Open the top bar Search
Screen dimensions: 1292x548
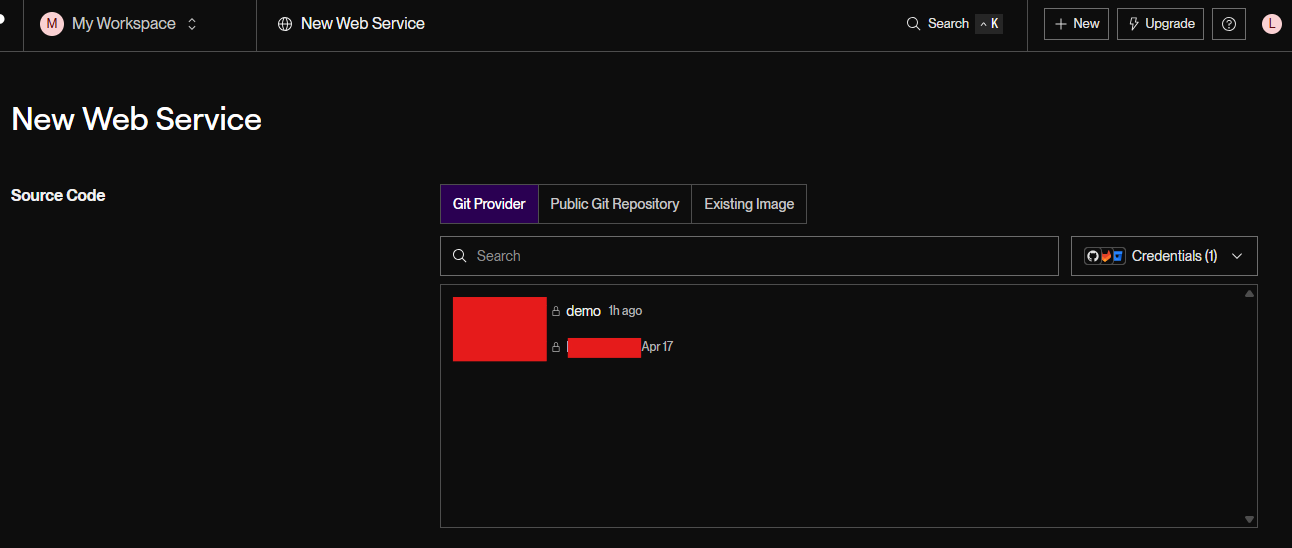click(954, 24)
